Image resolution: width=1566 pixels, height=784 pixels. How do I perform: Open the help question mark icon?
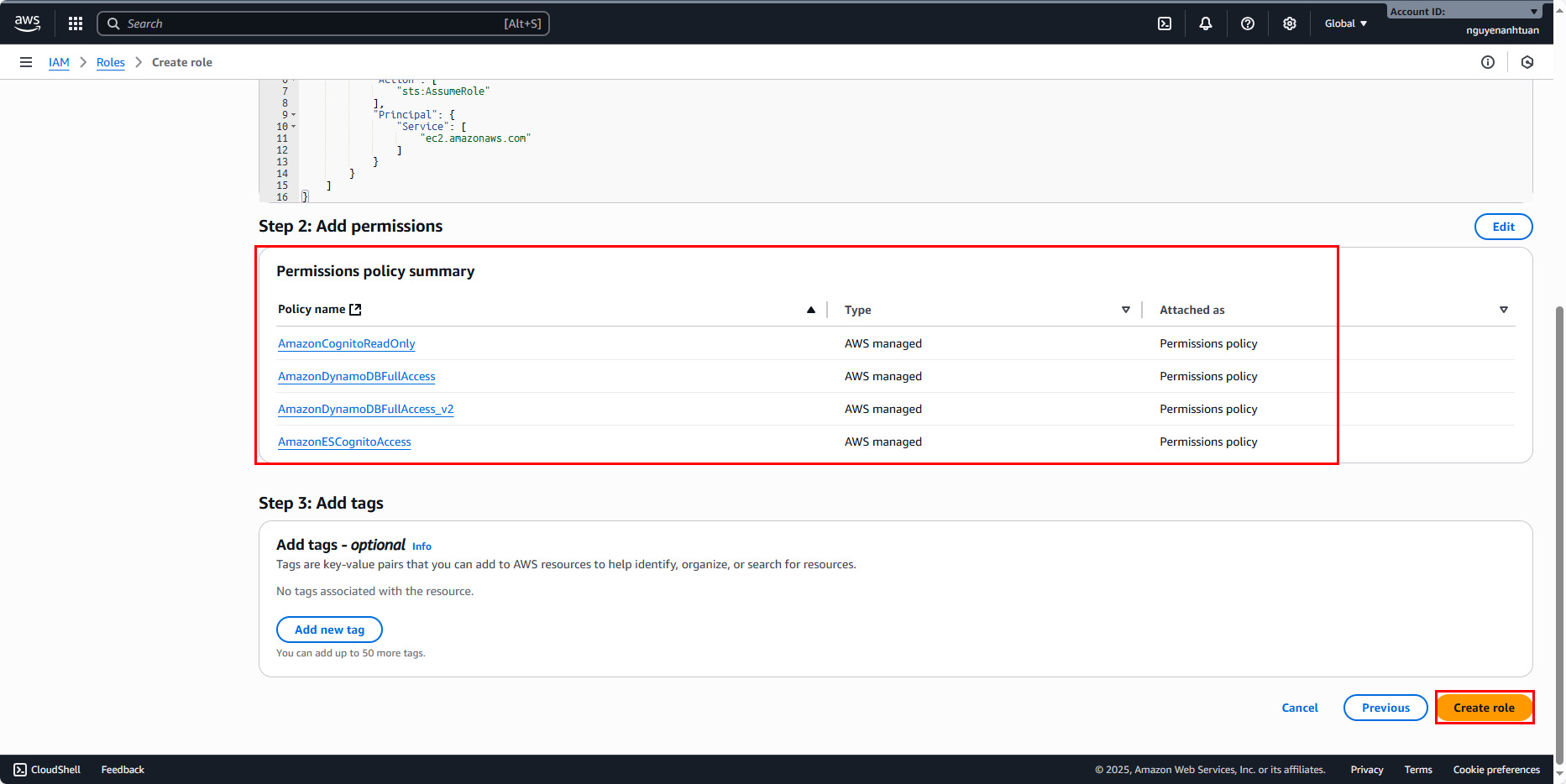(x=1248, y=24)
